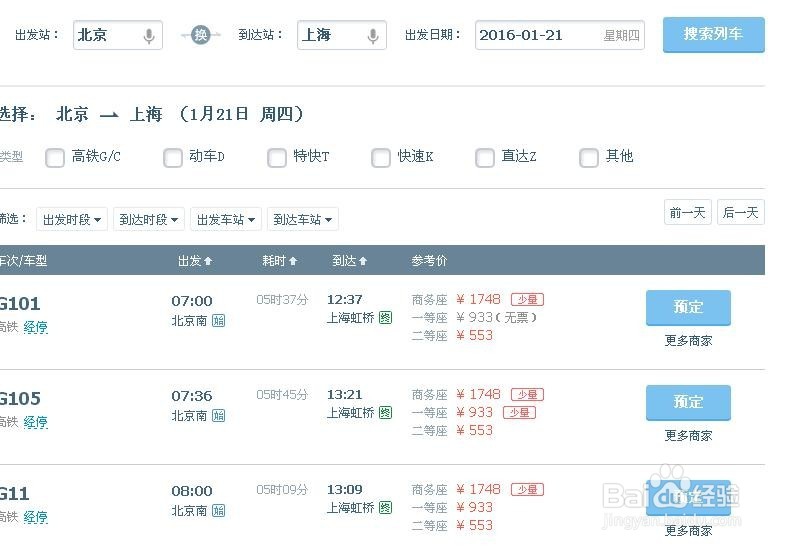Viewport: 785px width, 548px height.
Task: Open 经停 stops link for G105
Action: [x=36, y=422]
